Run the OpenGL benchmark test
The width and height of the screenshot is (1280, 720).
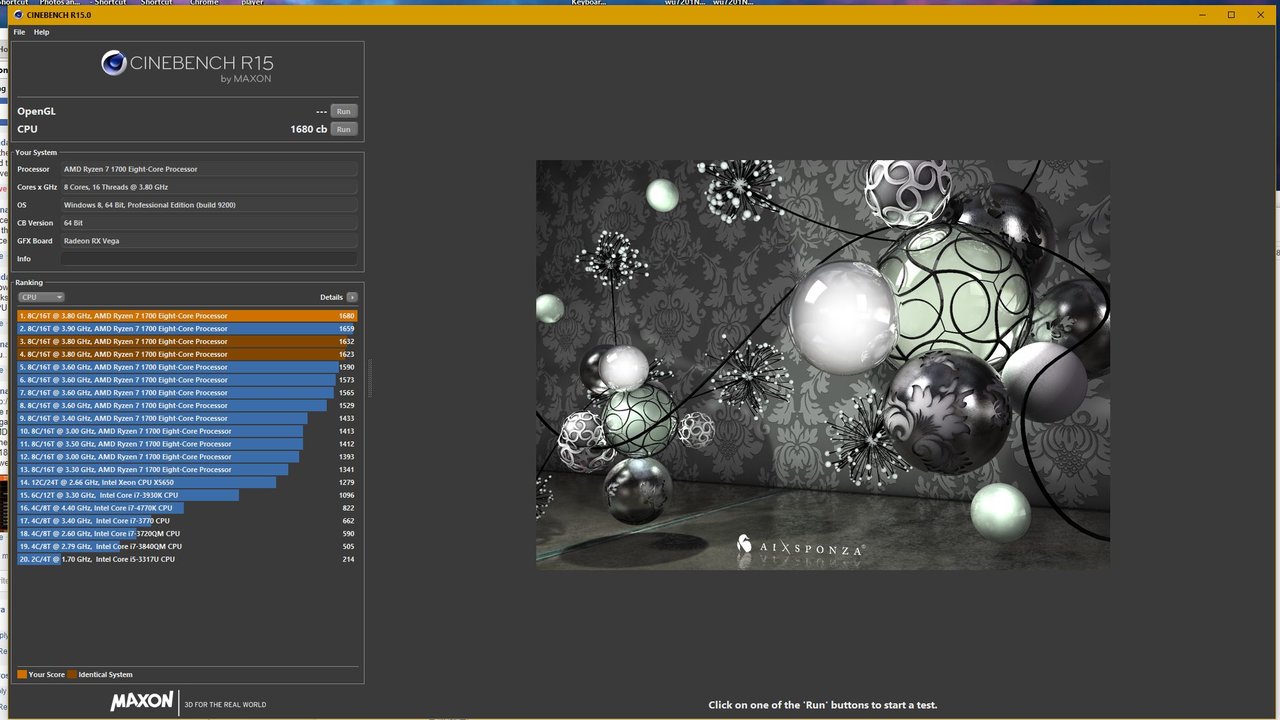point(343,111)
